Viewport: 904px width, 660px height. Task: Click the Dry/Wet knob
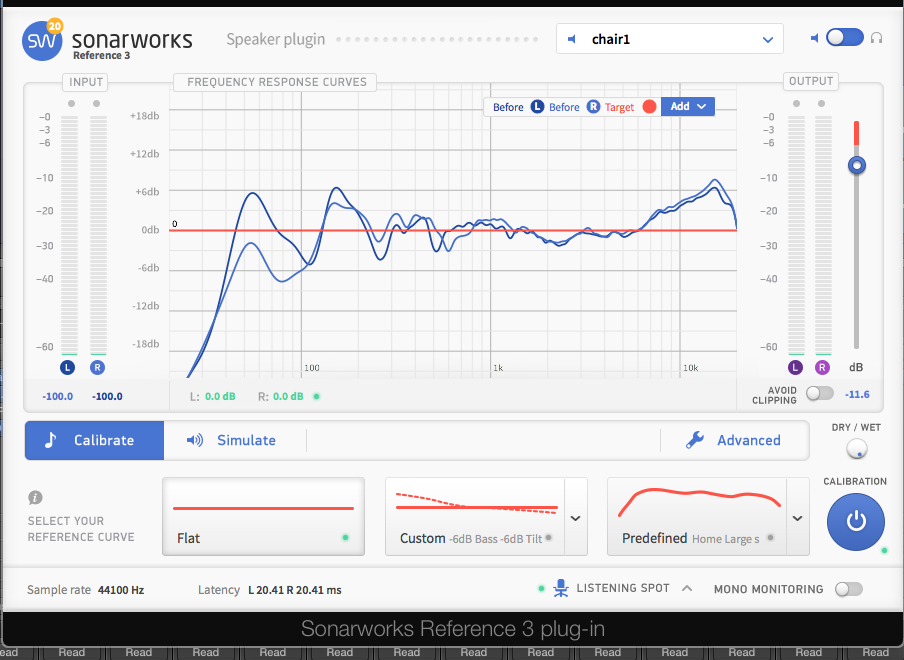click(x=857, y=448)
